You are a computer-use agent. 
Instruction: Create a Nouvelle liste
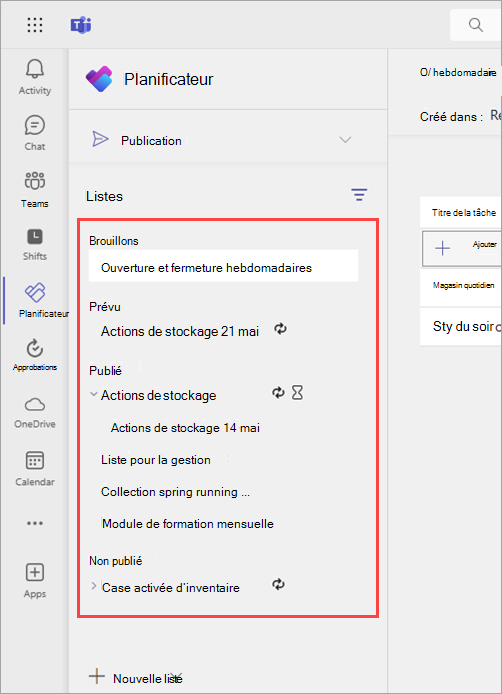[x=135, y=678]
